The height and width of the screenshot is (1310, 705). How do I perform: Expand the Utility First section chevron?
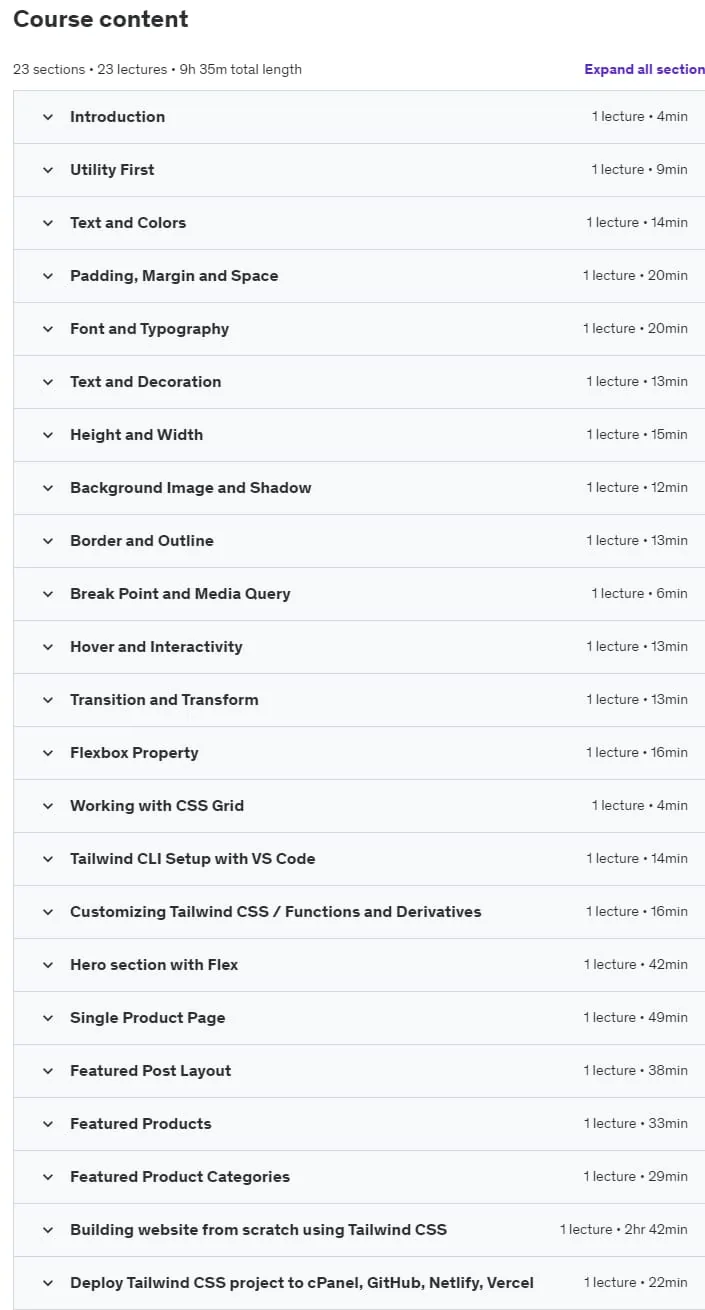pyautogui.click(x=47, y=170)
